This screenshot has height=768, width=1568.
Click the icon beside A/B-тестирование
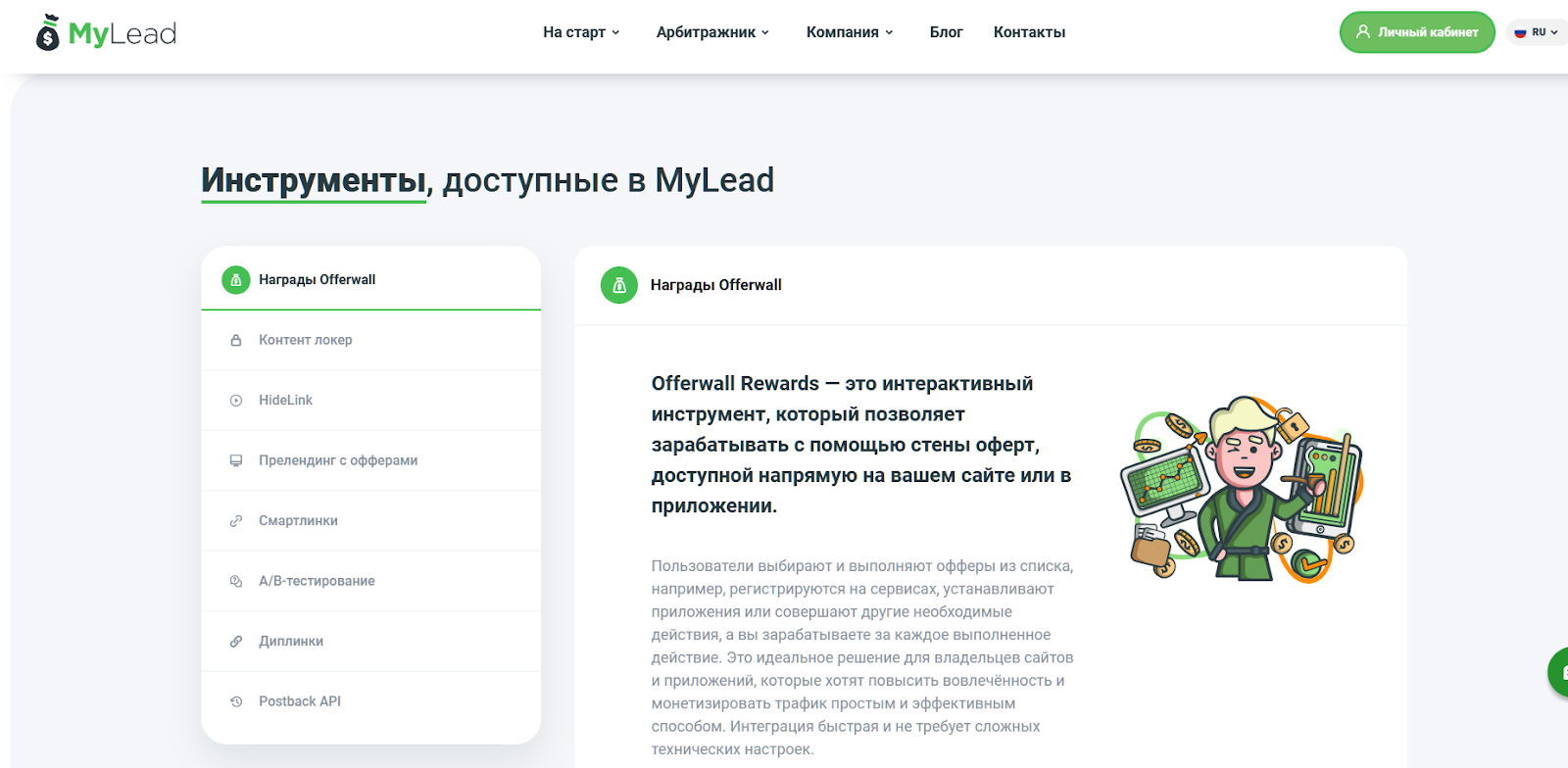click(235, 581)
